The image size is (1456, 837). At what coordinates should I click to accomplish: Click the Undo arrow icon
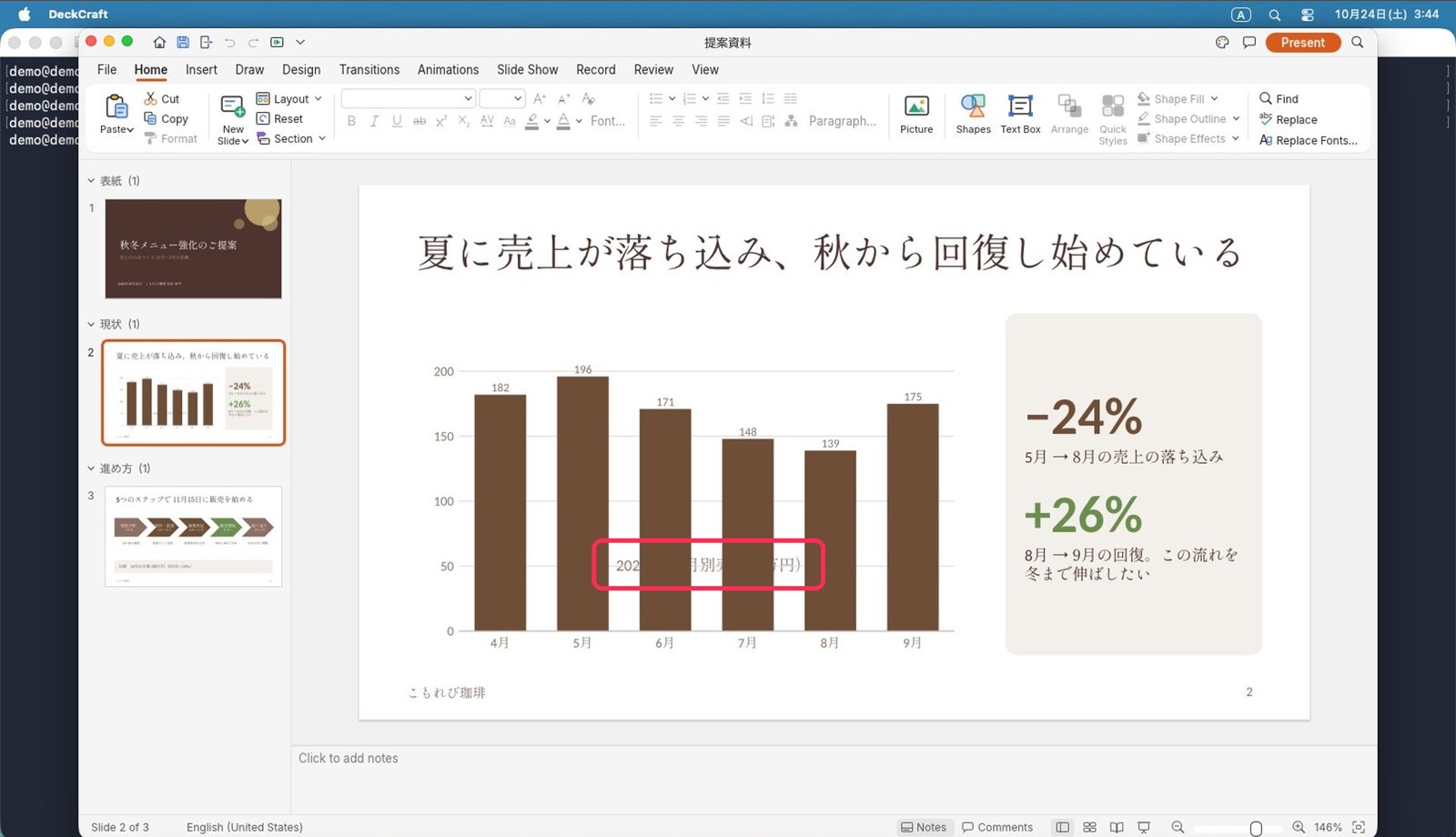(230, 42)
